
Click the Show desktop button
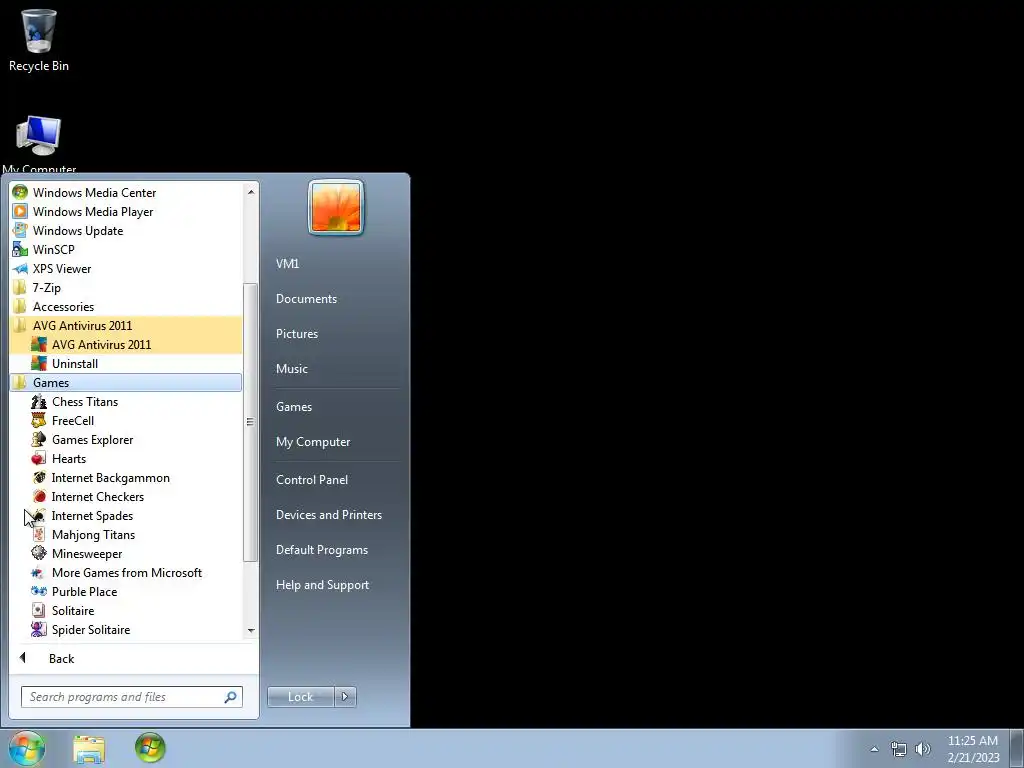click(1016, 748)
